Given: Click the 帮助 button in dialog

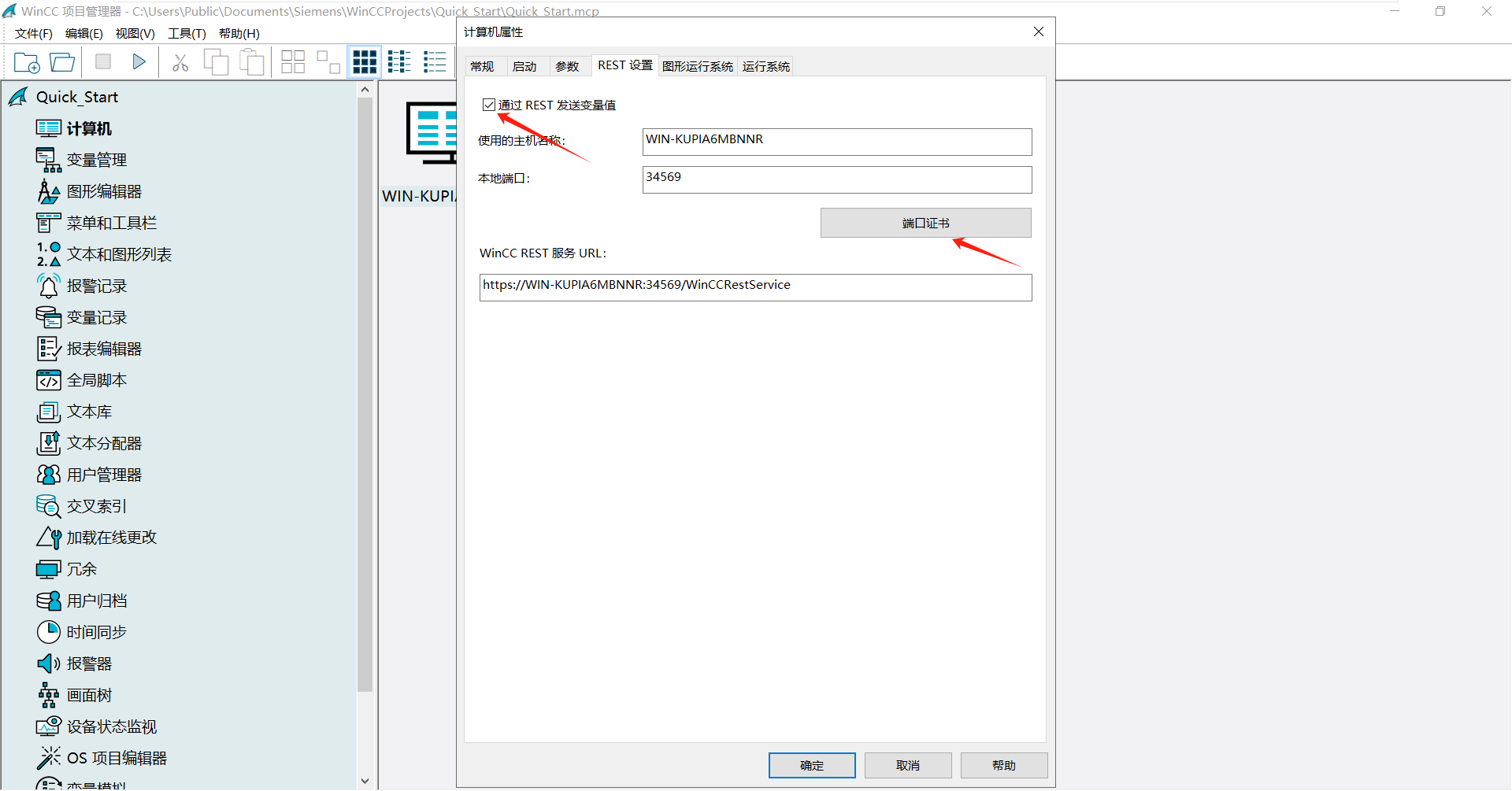Looking at the screenshot, I should pos(1004,765).
